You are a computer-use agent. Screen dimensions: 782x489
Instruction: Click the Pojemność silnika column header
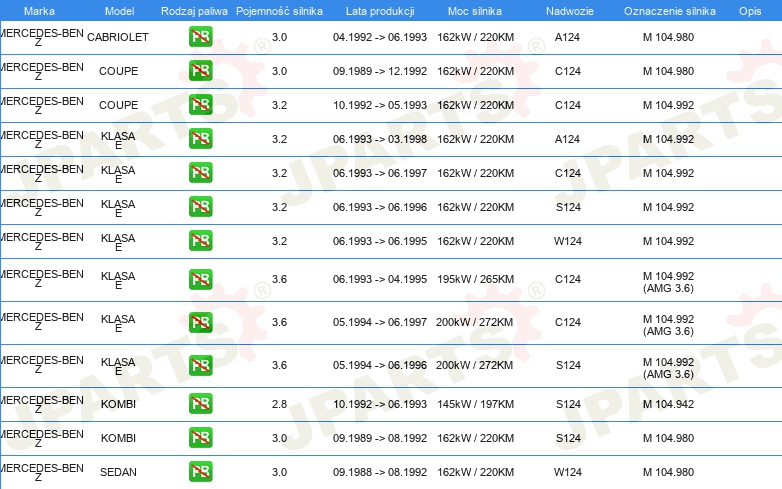click(279, 11)
